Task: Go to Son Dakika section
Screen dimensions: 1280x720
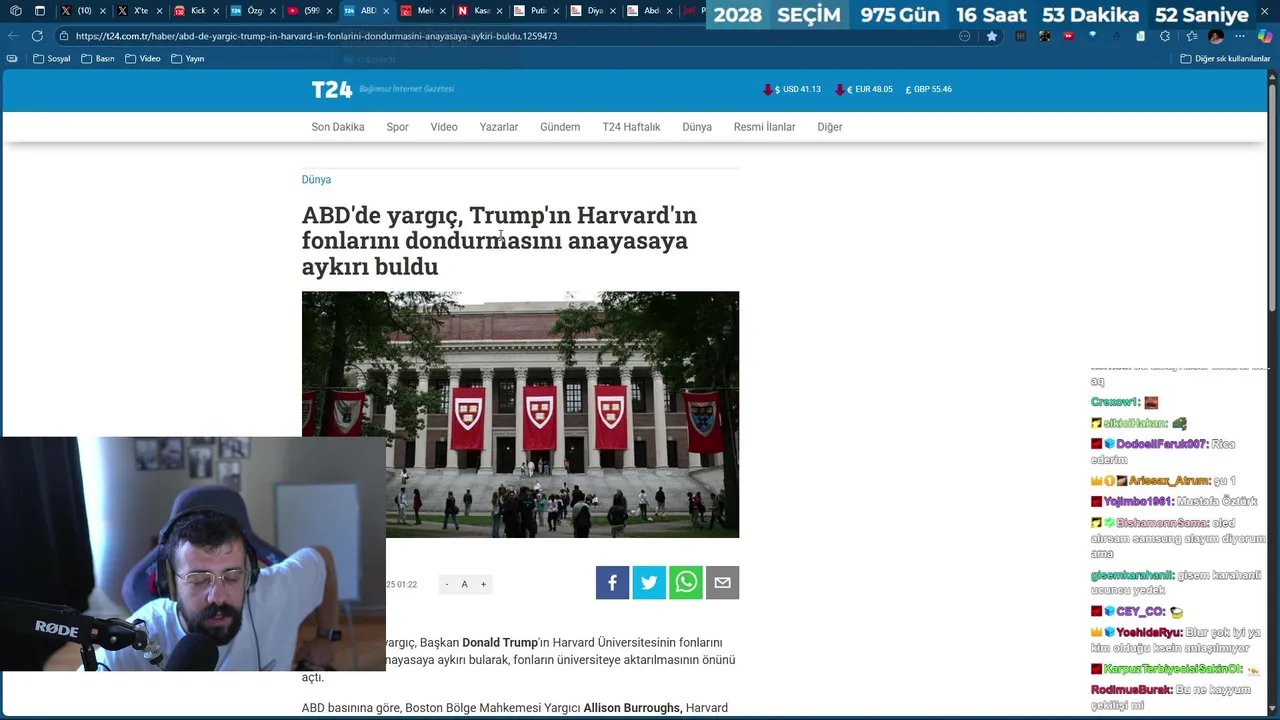Action: click(x=338, y=127)
